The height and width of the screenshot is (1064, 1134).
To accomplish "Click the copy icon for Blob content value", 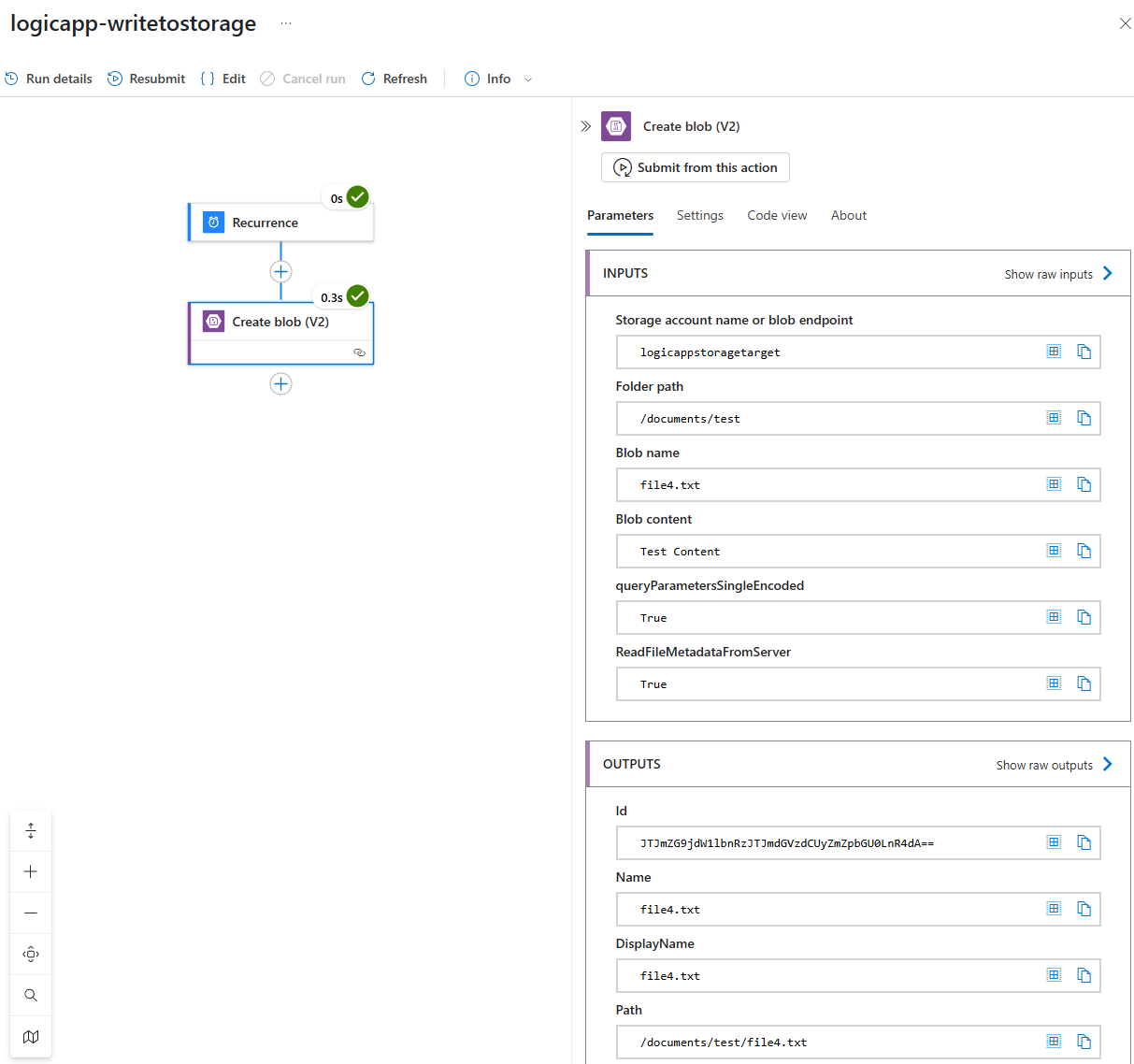I will pos(1084,551).
